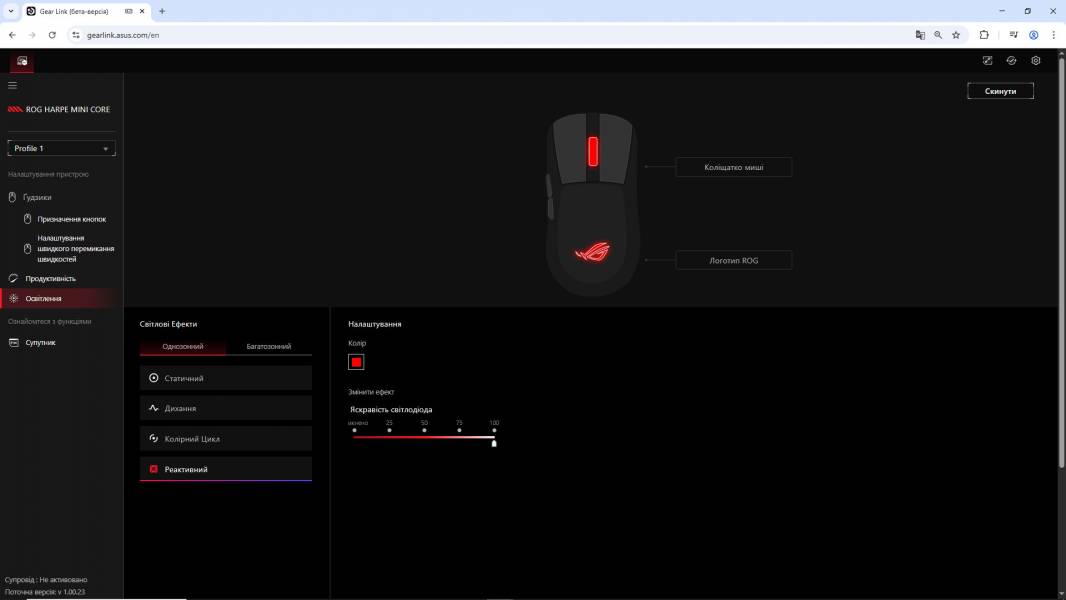
Task: Switch to the Колірний Цикл effect
Action: click(225, 438)
